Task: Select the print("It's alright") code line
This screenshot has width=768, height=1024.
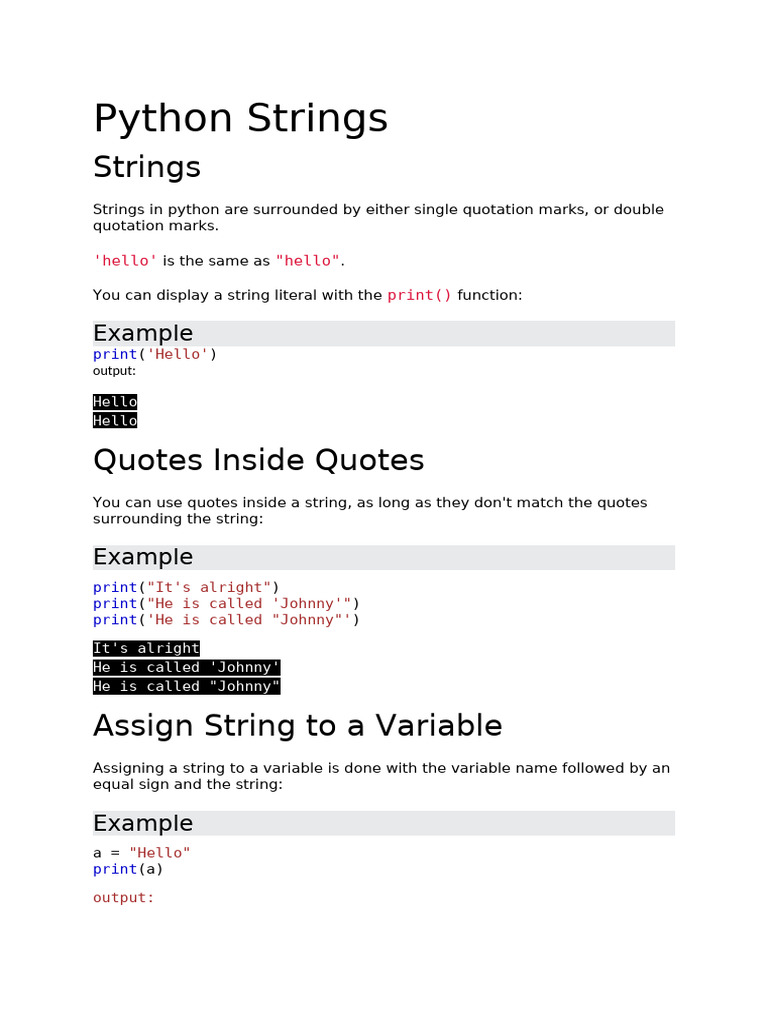Action: click(187, 587)
